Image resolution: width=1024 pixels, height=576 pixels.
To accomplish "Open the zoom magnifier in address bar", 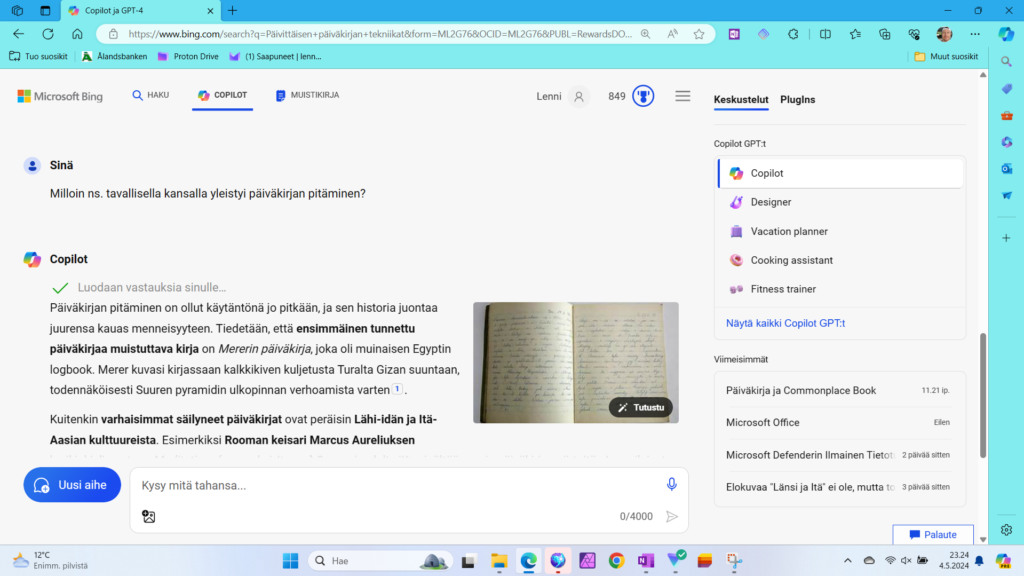I will 645,34.
